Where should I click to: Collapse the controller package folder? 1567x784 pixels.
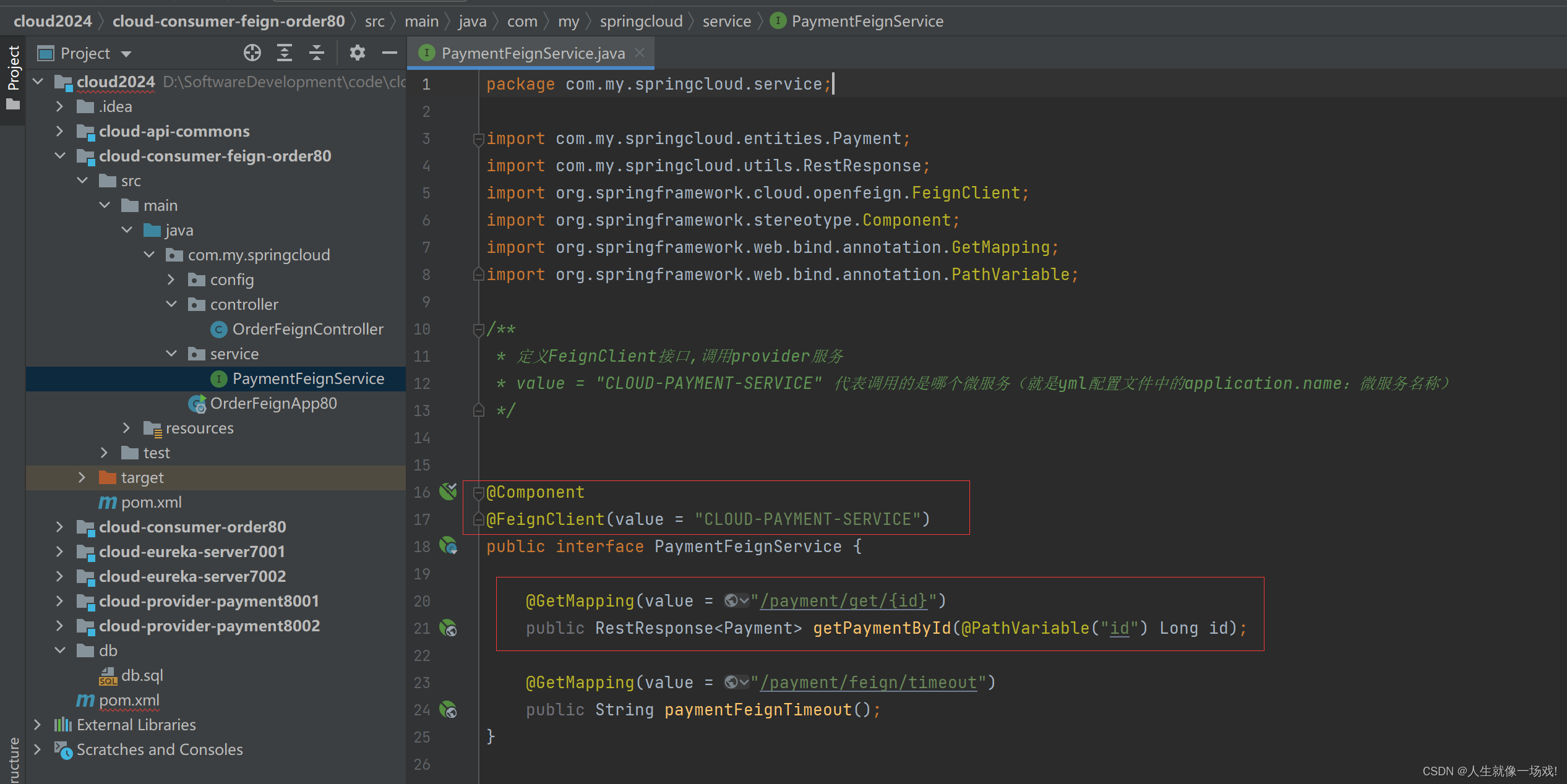[x=171, y=304]
